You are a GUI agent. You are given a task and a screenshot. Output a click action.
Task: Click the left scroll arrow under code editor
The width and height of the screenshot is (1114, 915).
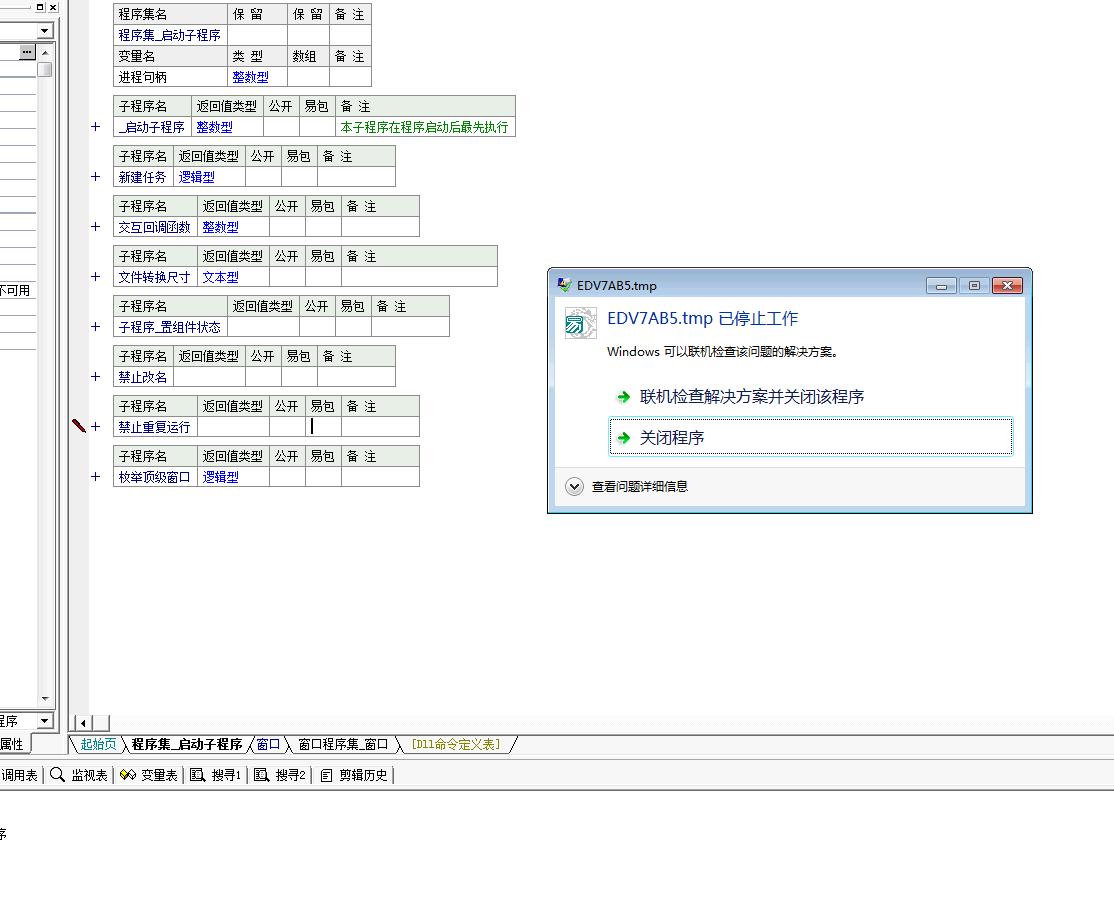[83, 723]
